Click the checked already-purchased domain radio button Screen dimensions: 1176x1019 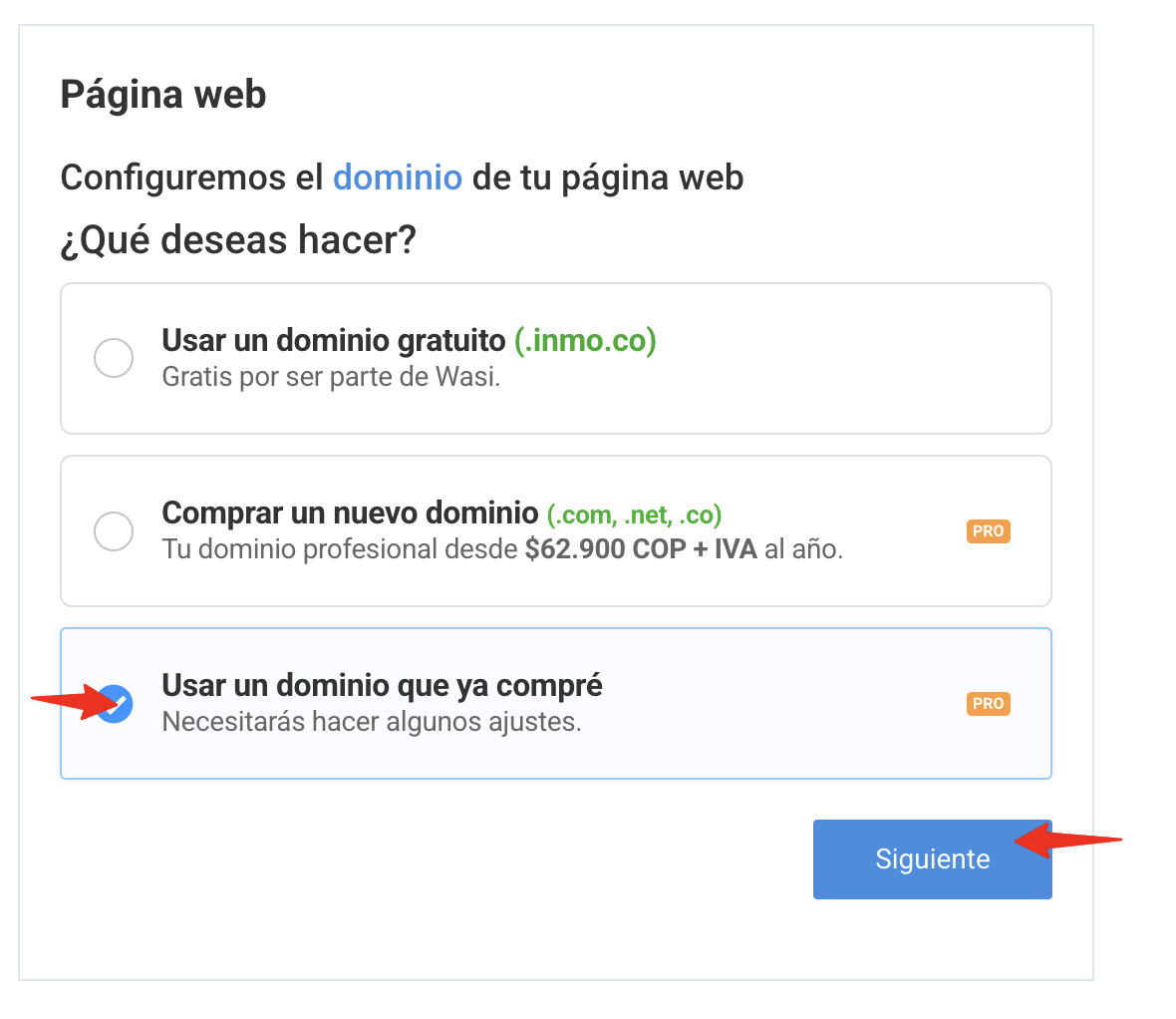tap(115, 703)
